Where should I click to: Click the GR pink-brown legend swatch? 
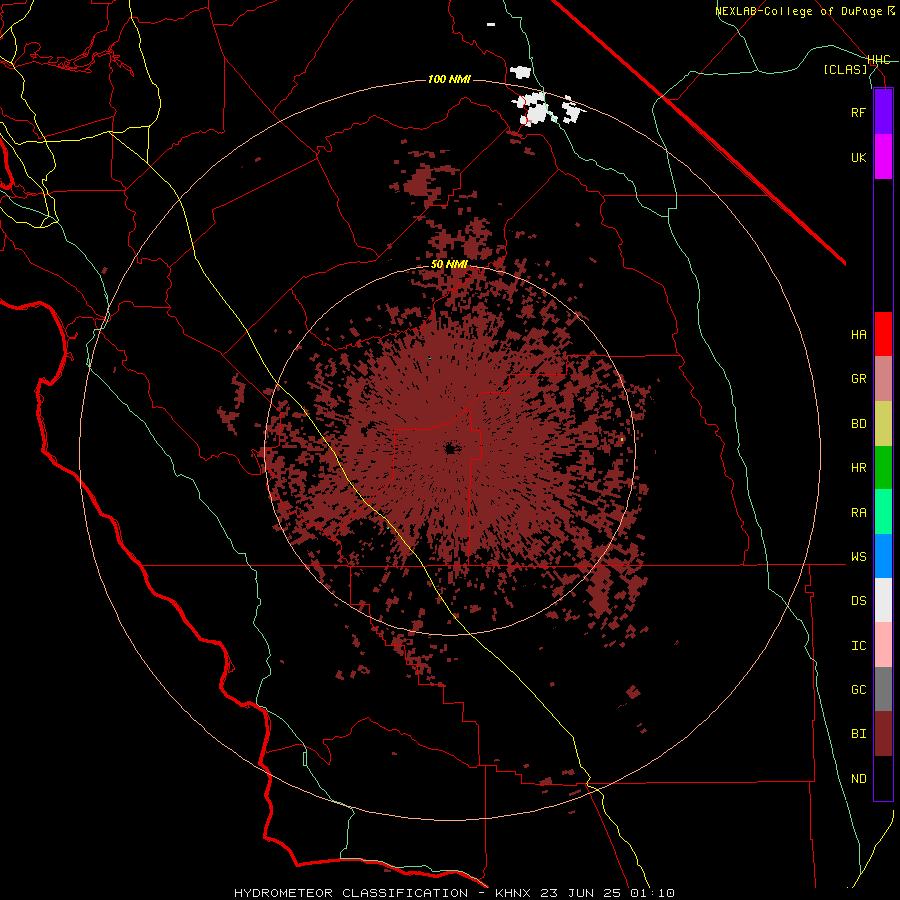coord(883,379)
